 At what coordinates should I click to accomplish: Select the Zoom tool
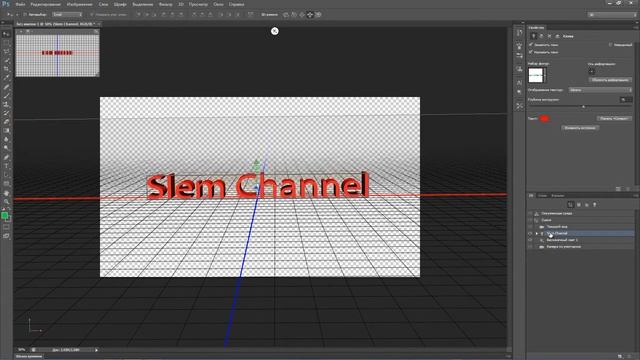coord(6,201)
